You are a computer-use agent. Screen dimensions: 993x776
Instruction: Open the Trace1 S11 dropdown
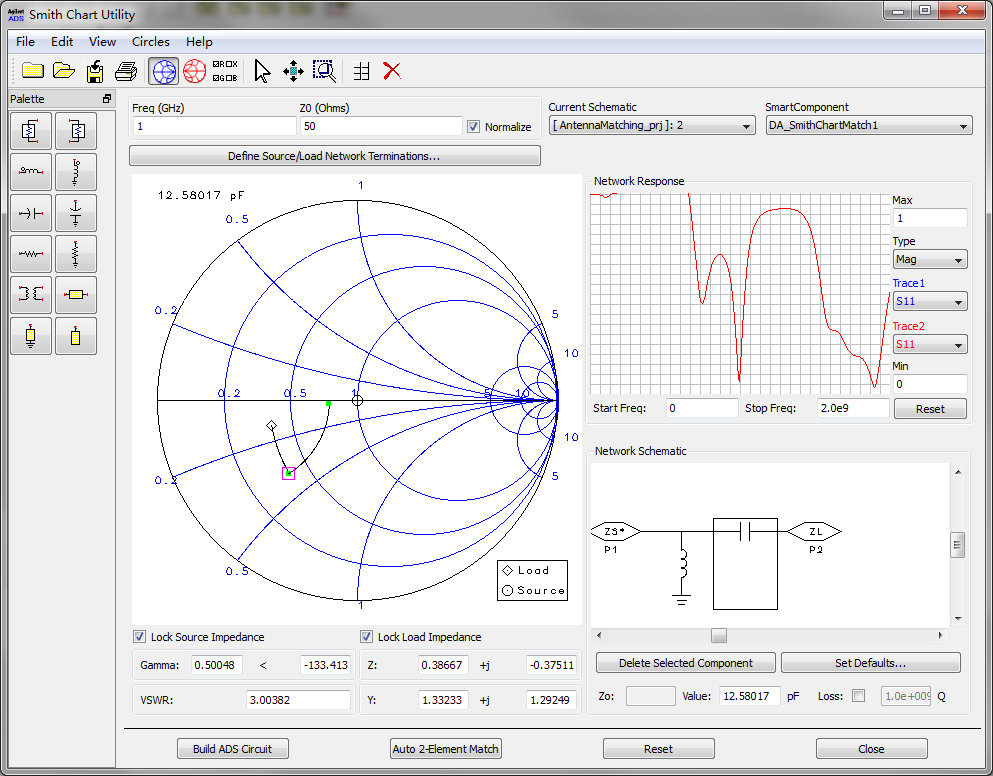tap(930, 302)
